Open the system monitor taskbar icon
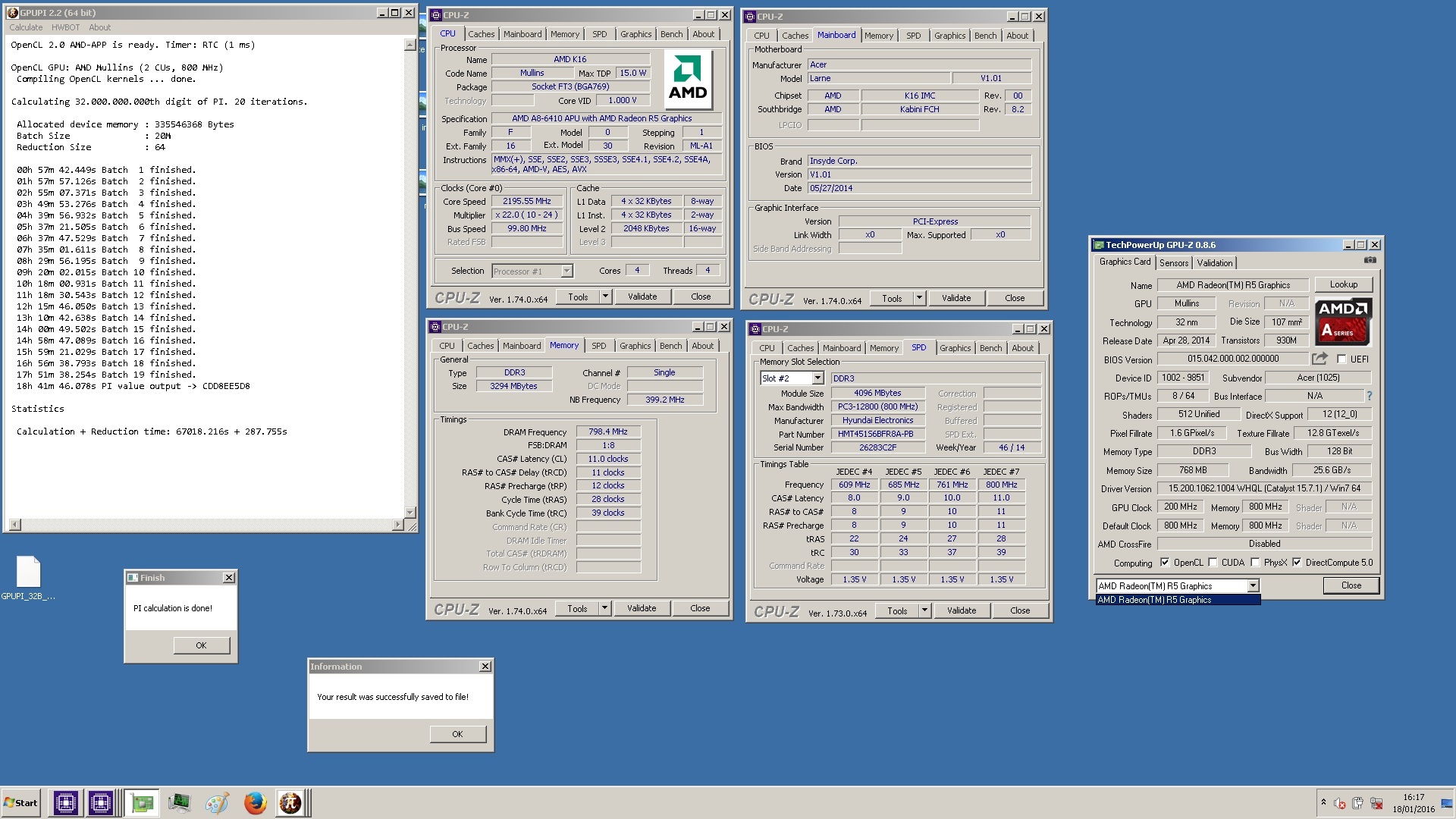The image size is (1456, 819). pyautogui.click(x=179, y=802)
